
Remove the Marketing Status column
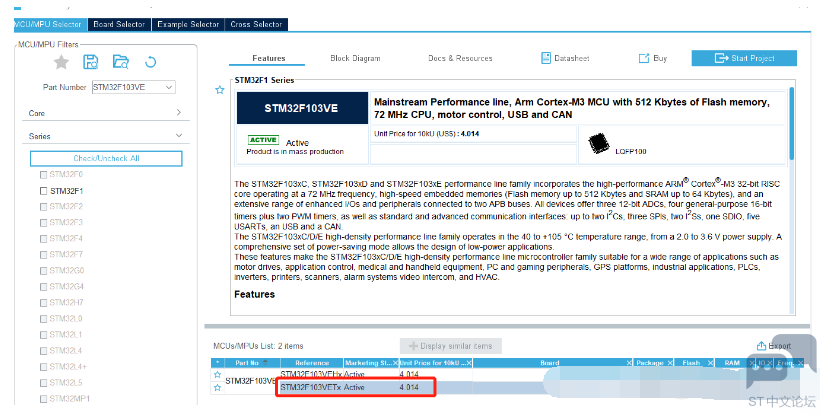point(396,363)
